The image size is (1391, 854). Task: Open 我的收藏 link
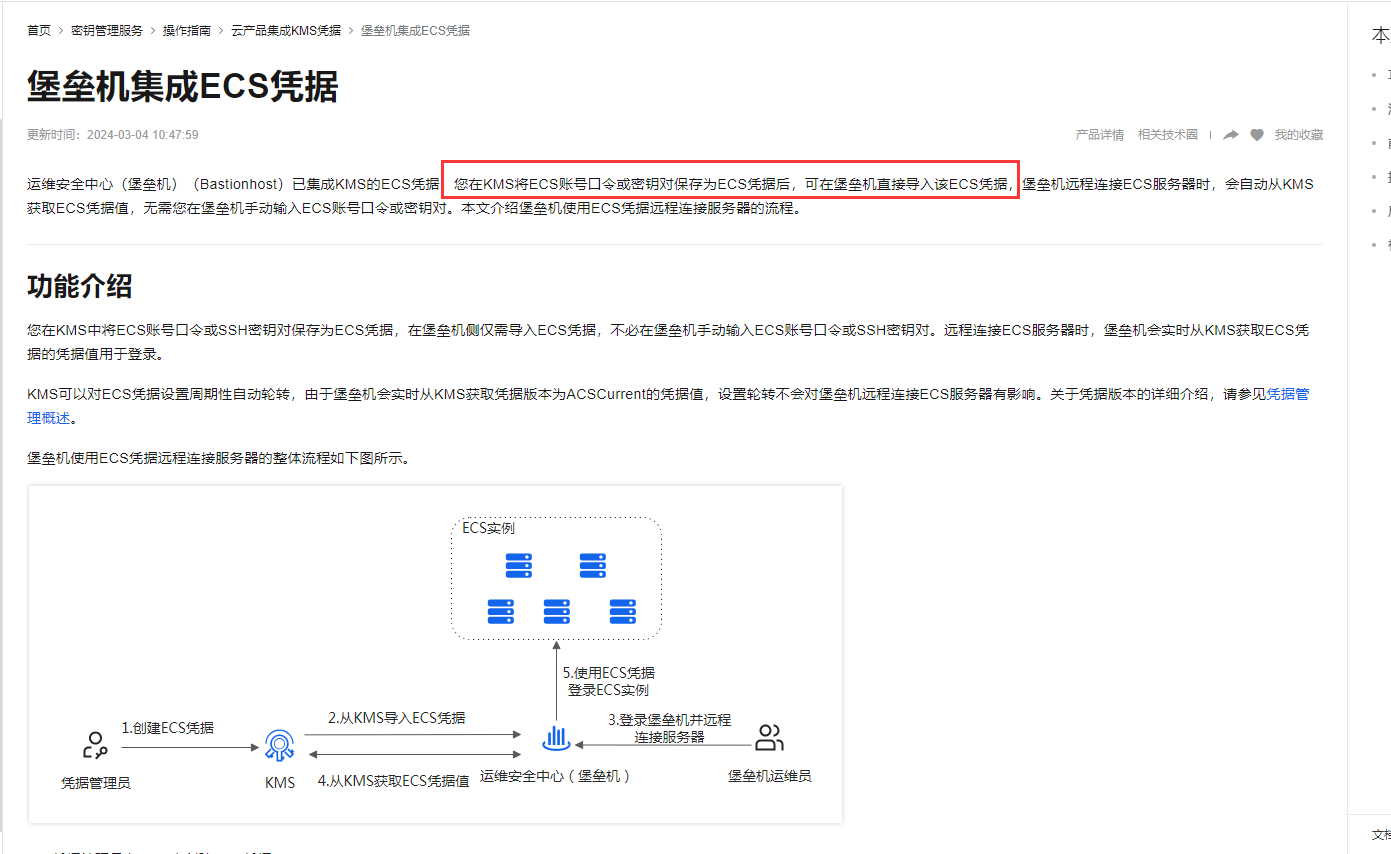(x=1298, y=135)
